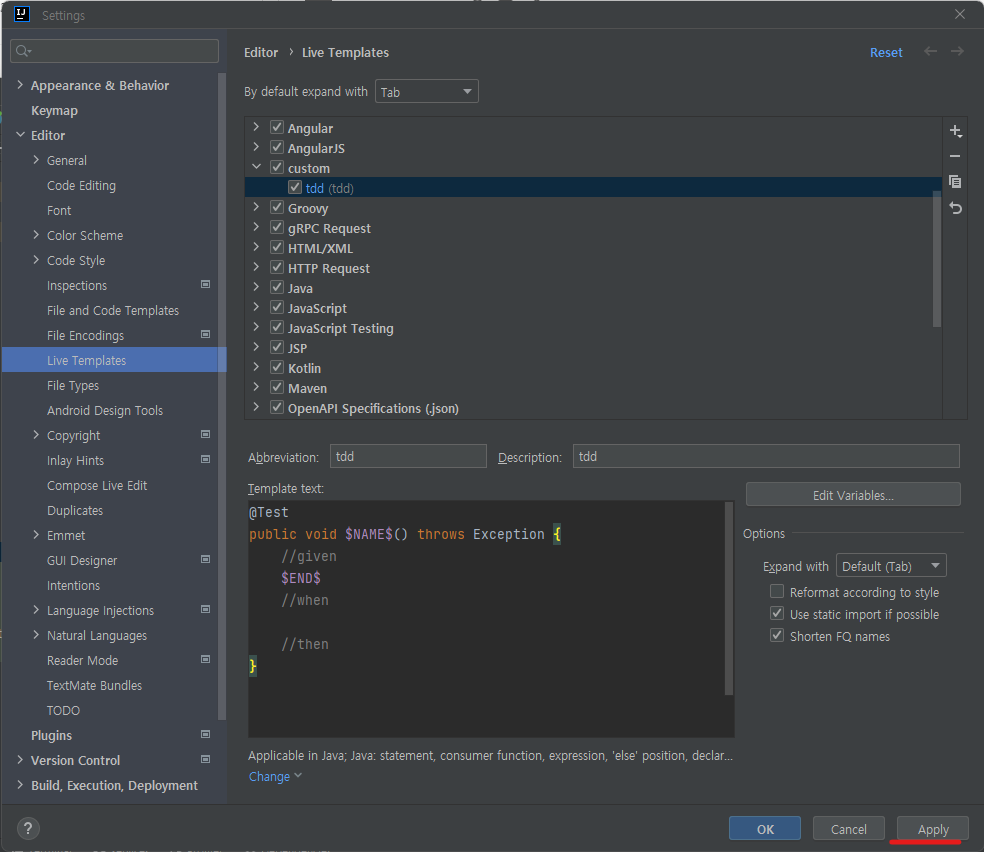The width and height of the screenshot is (984, 852).
Task: Toggle the custom group checkbox
Action: tap(277, 168)
